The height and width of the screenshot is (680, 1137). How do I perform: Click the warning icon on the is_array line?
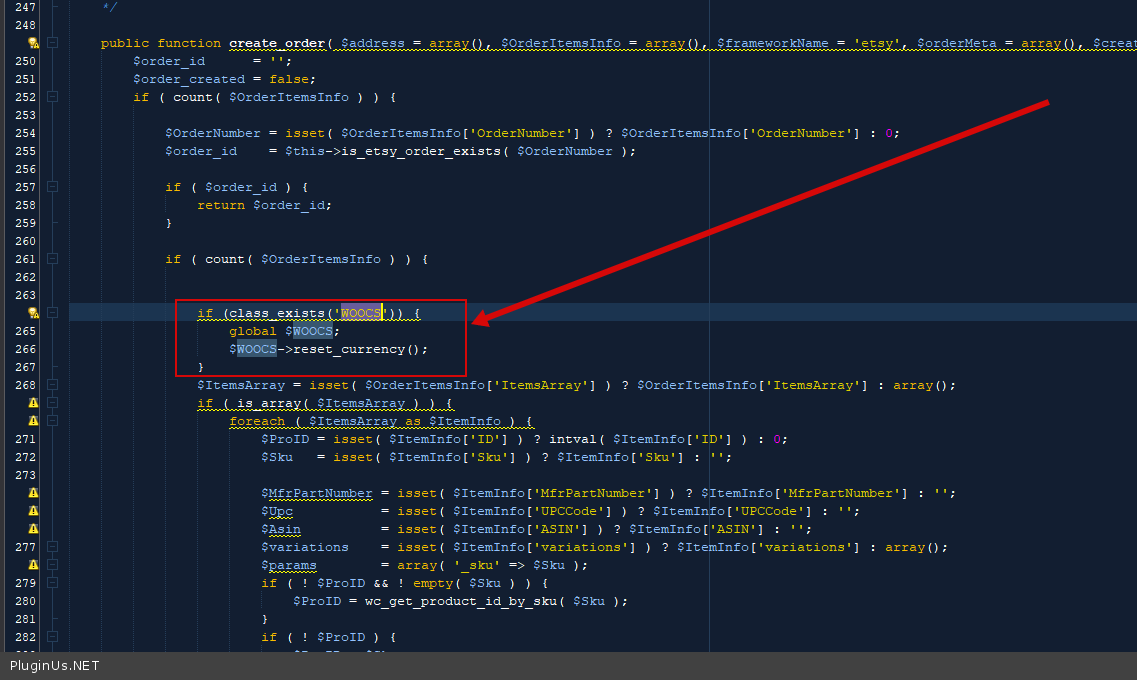tap(33, 403)
